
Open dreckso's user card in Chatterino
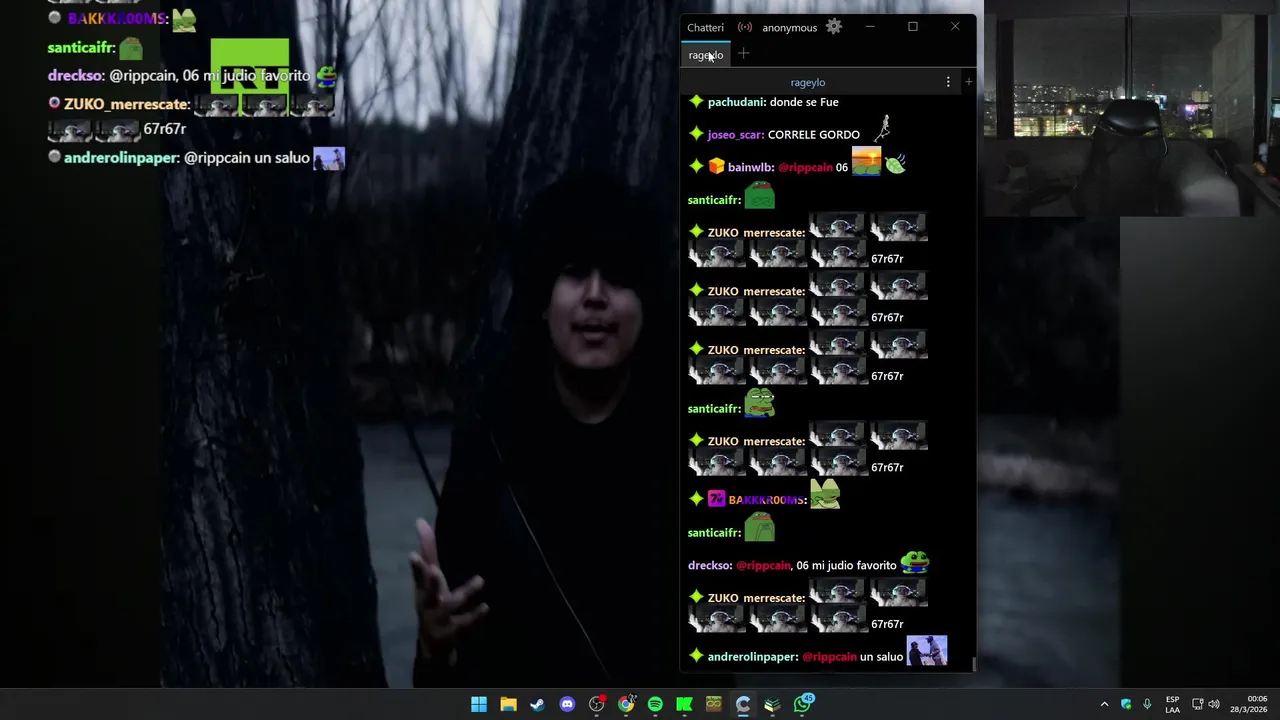pos(710,565)
